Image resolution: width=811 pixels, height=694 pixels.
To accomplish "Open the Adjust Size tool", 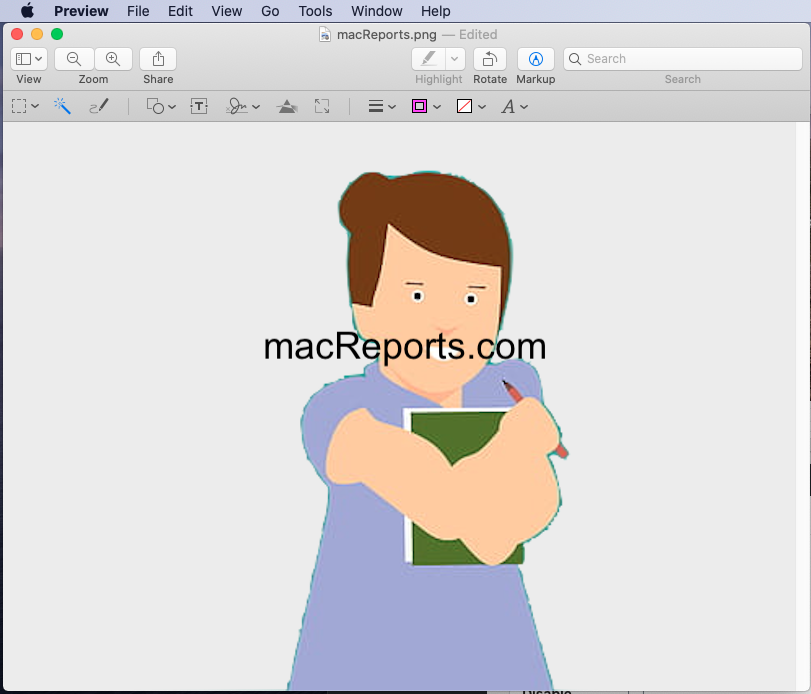I will pos(322,106).
